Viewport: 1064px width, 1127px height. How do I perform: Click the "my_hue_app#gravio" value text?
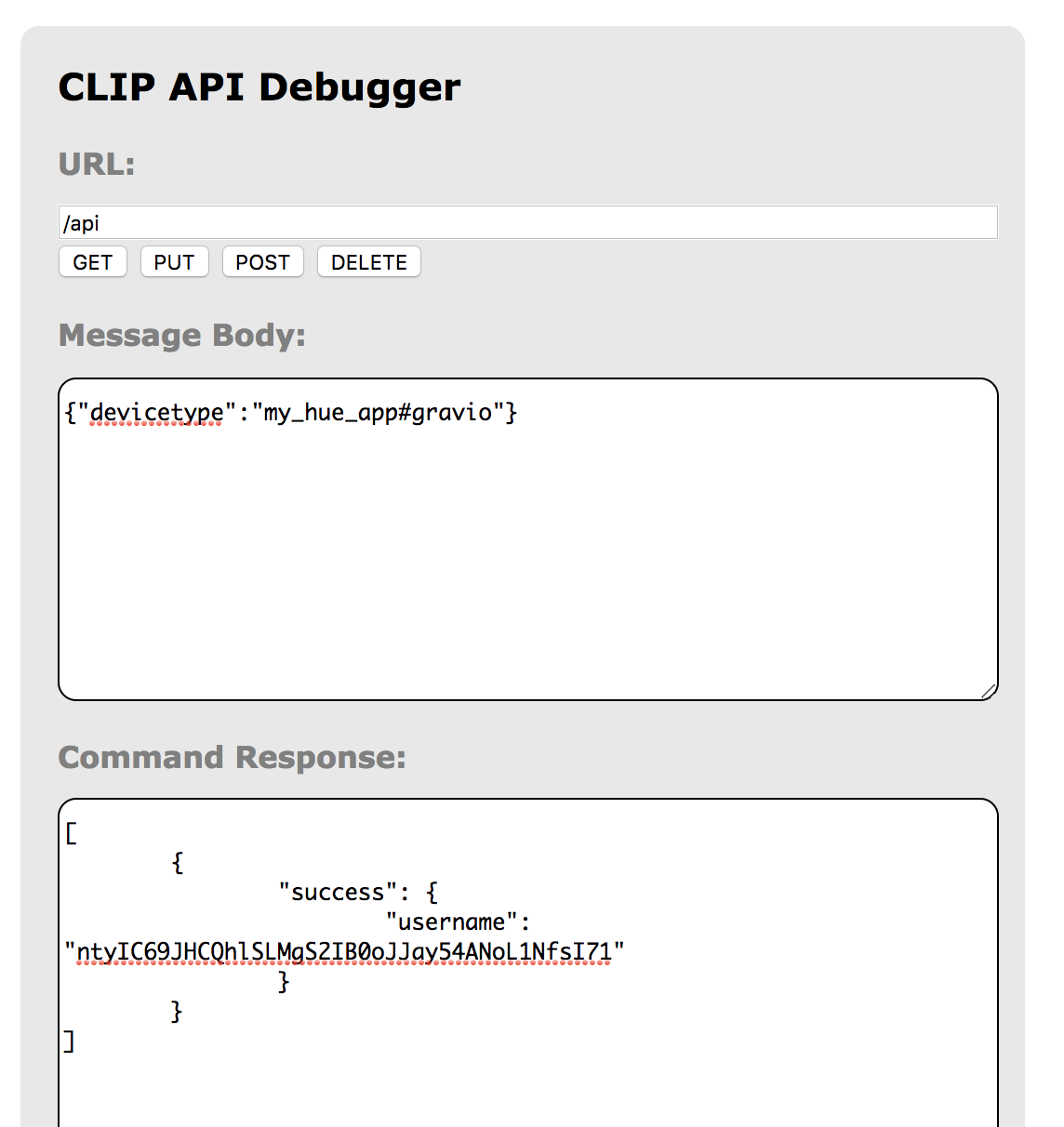(379, 412)
